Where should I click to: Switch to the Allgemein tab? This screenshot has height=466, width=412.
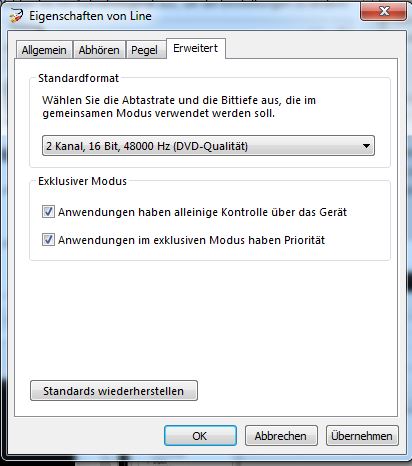44,50
